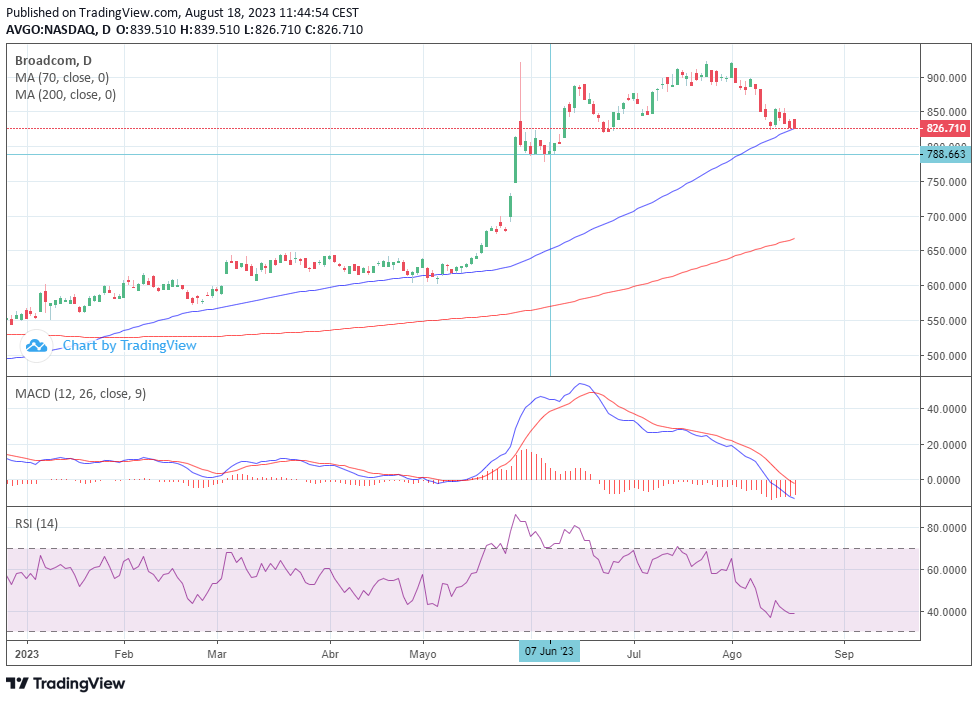This screenshot has height=702, width=978.
Task: Click the 'MACD (12, 26, close, 9)' label
Action: tap(80, 394)
